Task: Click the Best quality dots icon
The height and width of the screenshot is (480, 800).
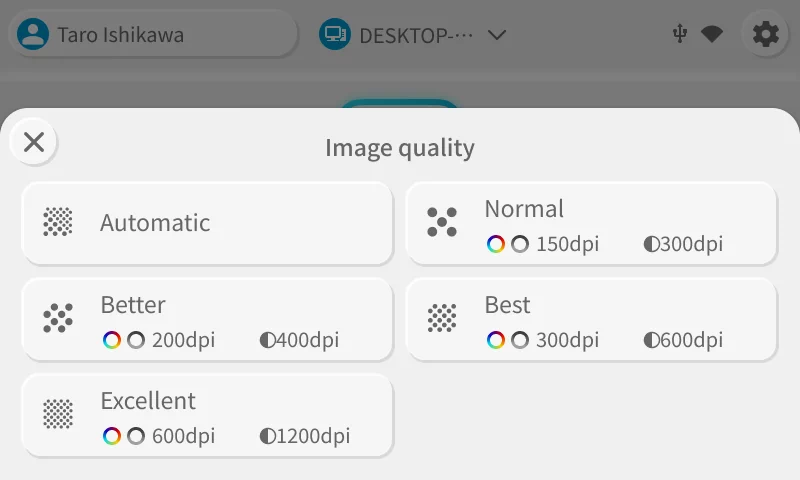Action: [442, 318]
